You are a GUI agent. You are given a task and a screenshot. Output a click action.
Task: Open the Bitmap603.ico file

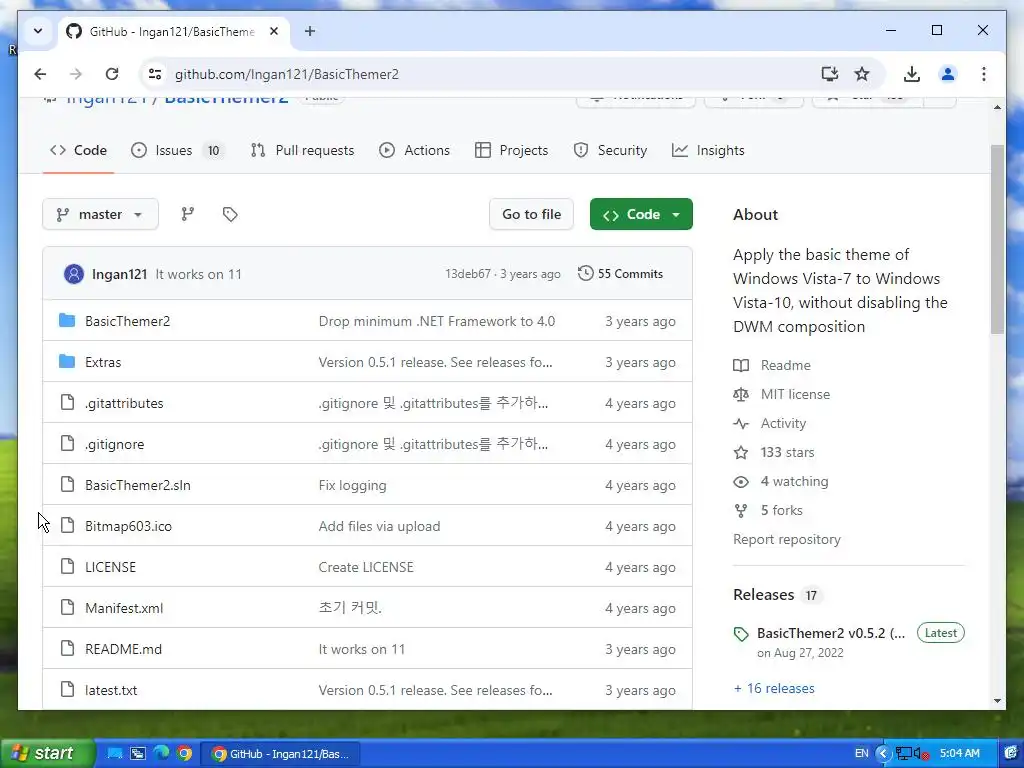pyautogui.click(x=129, y=526)
